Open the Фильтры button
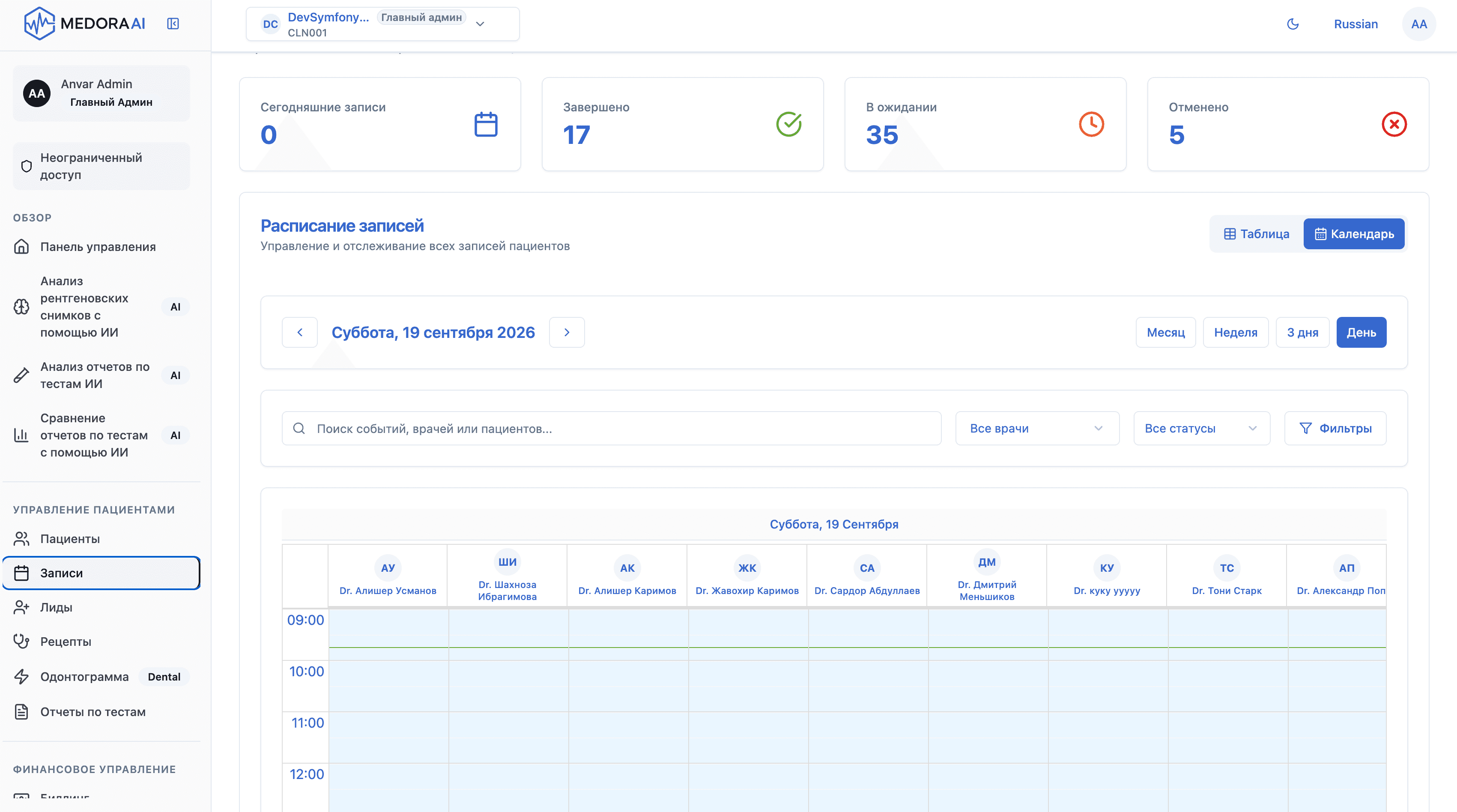Viewport: 1457px width, 812px height. click(1335, 429)
